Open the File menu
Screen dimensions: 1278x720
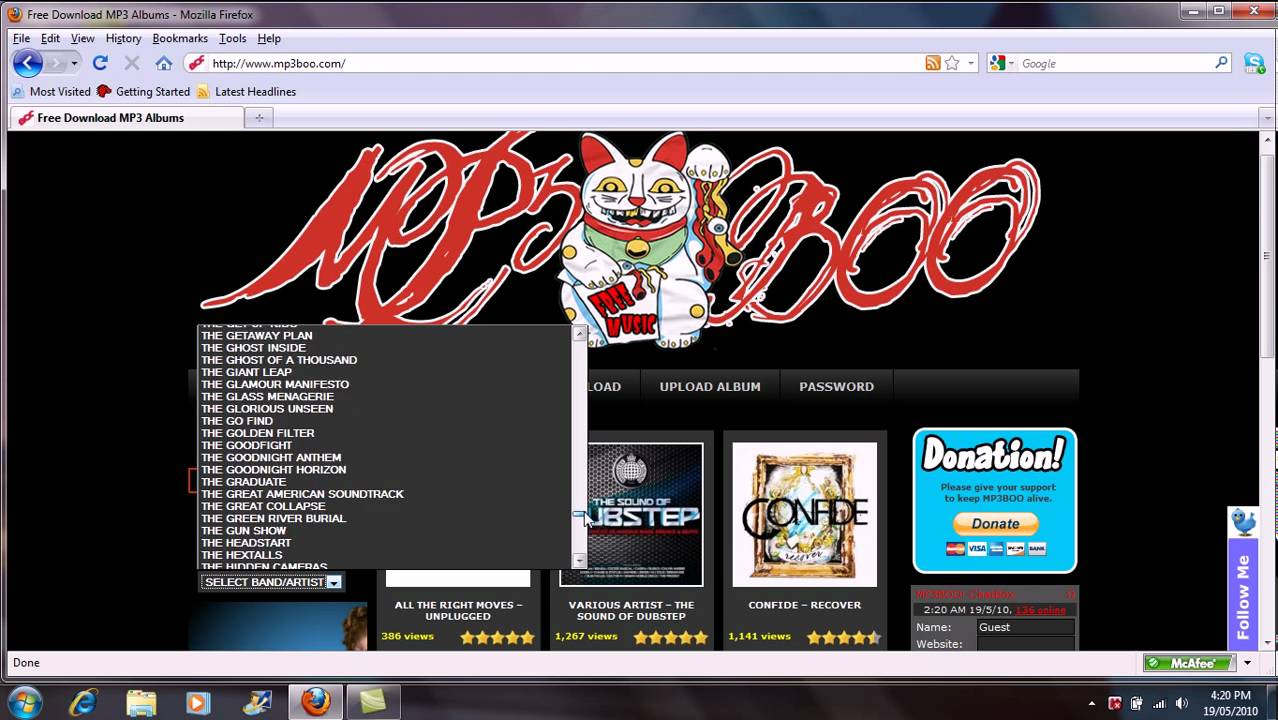21,38
